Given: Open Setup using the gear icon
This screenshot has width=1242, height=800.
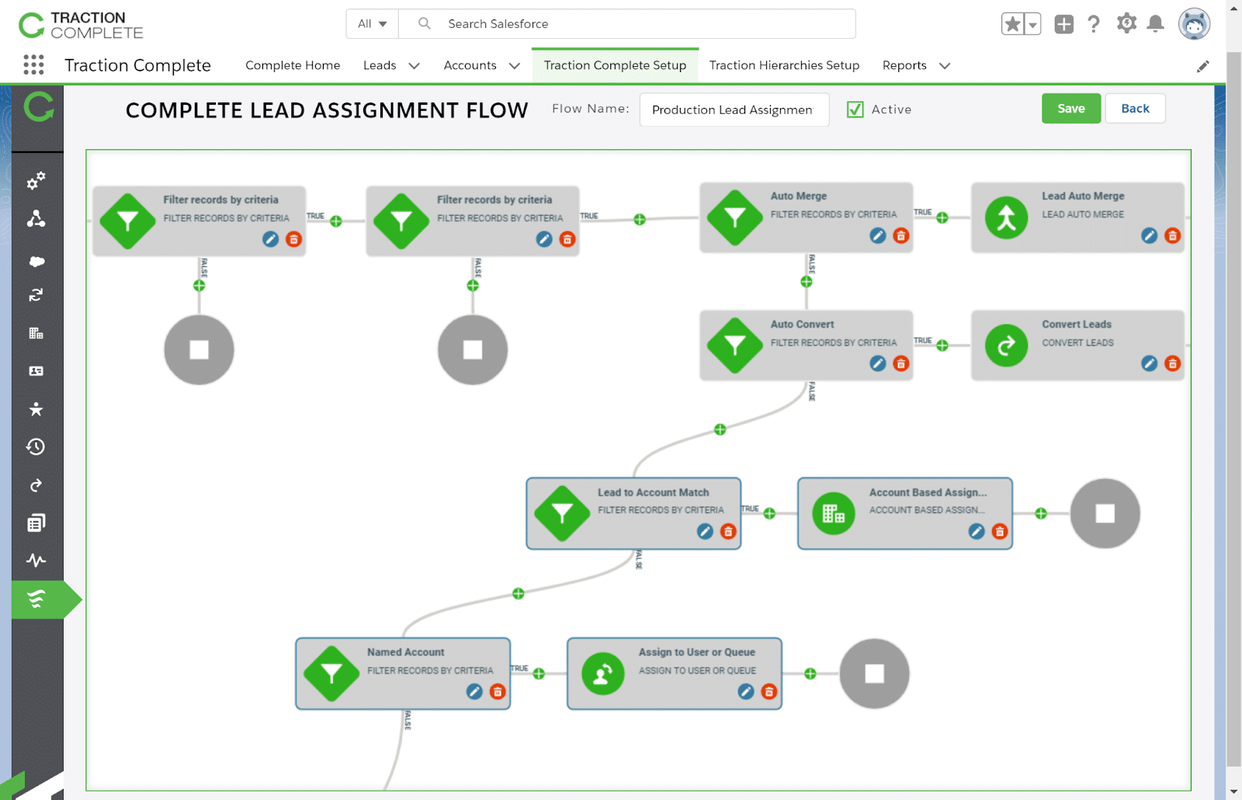Looking at the screenshot, I should (1126, 23).
